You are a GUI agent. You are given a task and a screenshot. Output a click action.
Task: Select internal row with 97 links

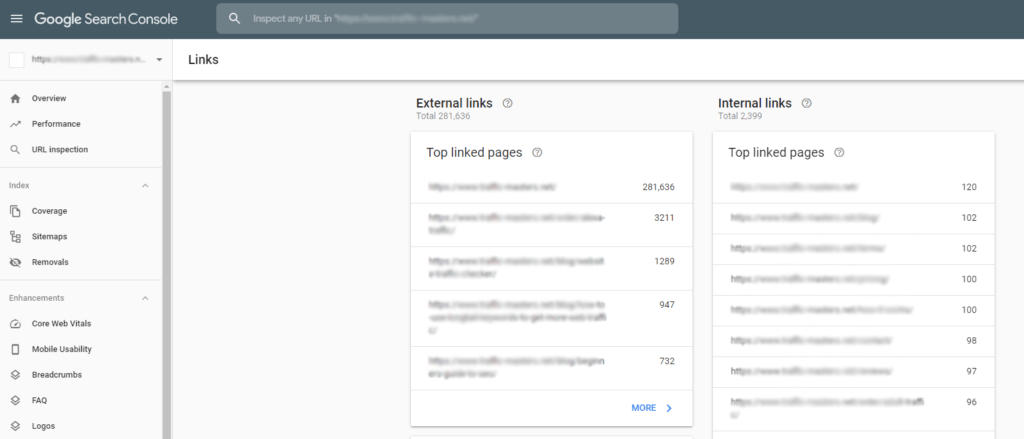(854, 372)
